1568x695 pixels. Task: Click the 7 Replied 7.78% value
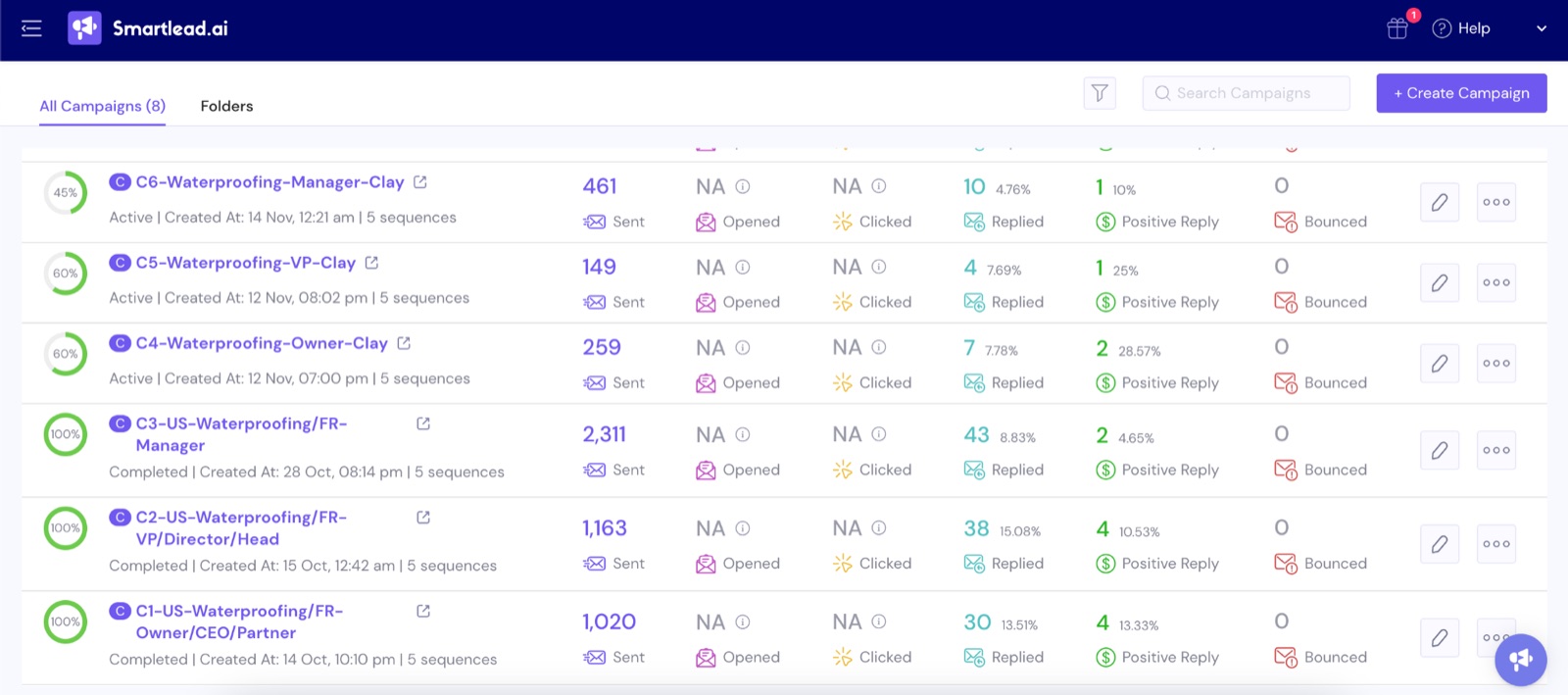(x=991, y=348)
